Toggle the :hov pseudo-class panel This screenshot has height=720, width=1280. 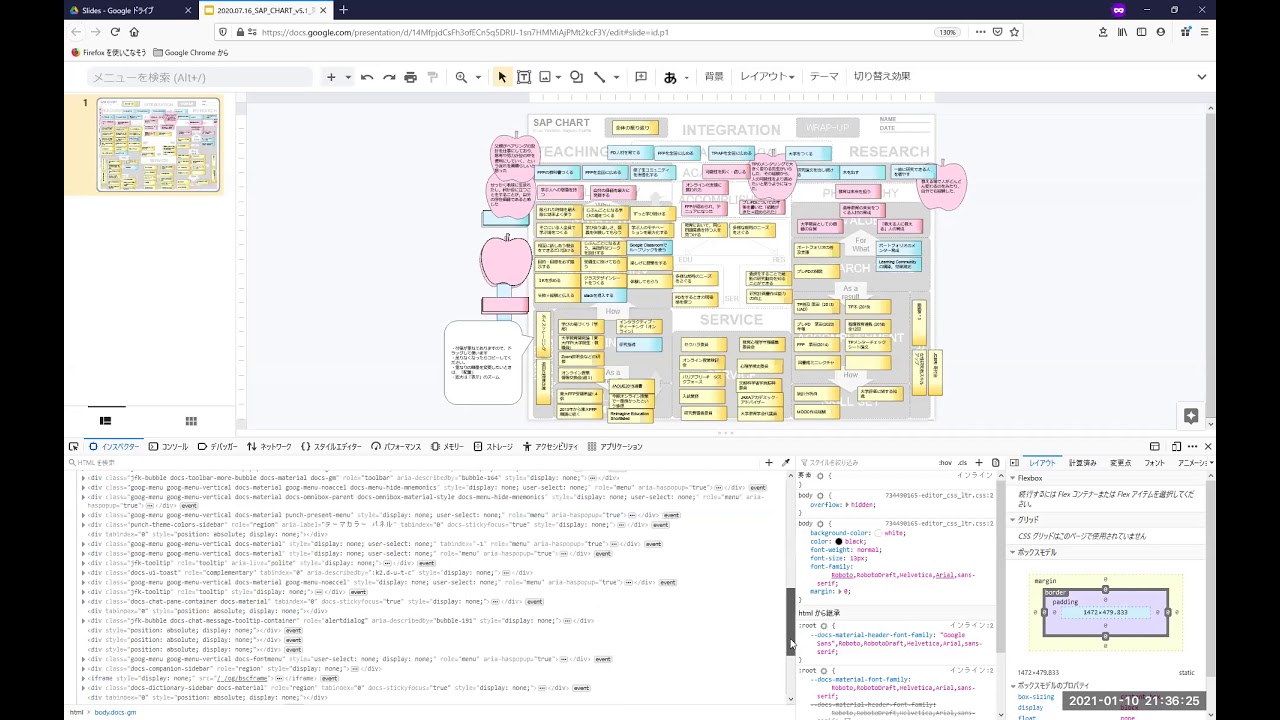click(x=945, y=463)
